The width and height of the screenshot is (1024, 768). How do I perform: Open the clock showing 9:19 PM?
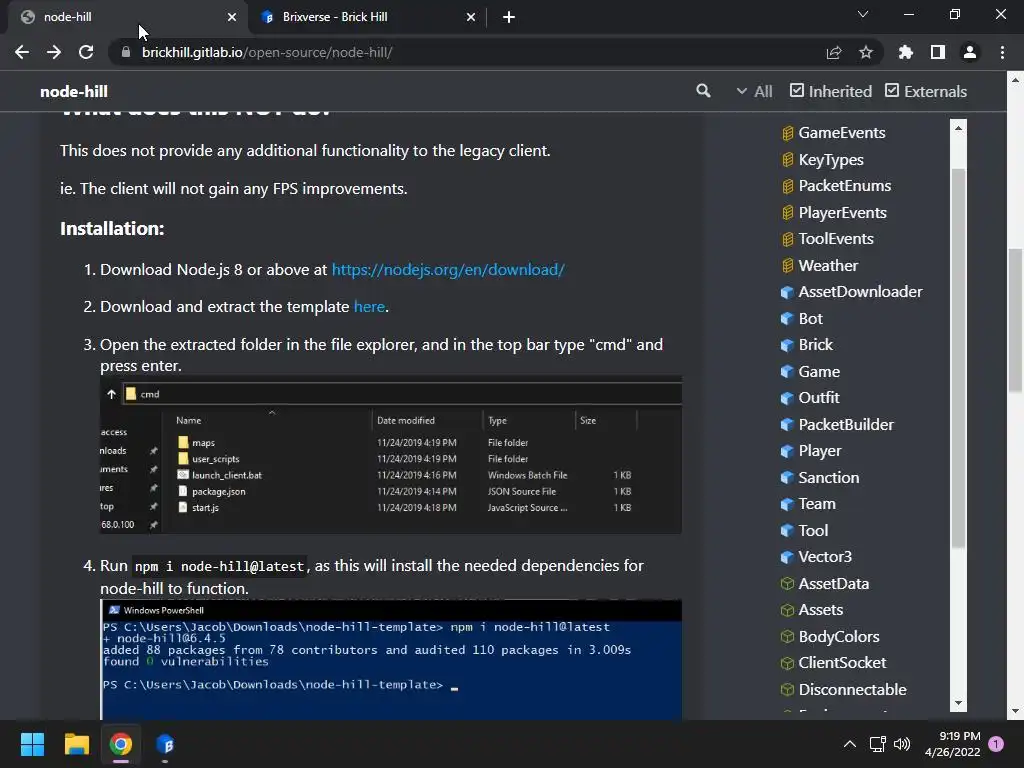[953, 744]
